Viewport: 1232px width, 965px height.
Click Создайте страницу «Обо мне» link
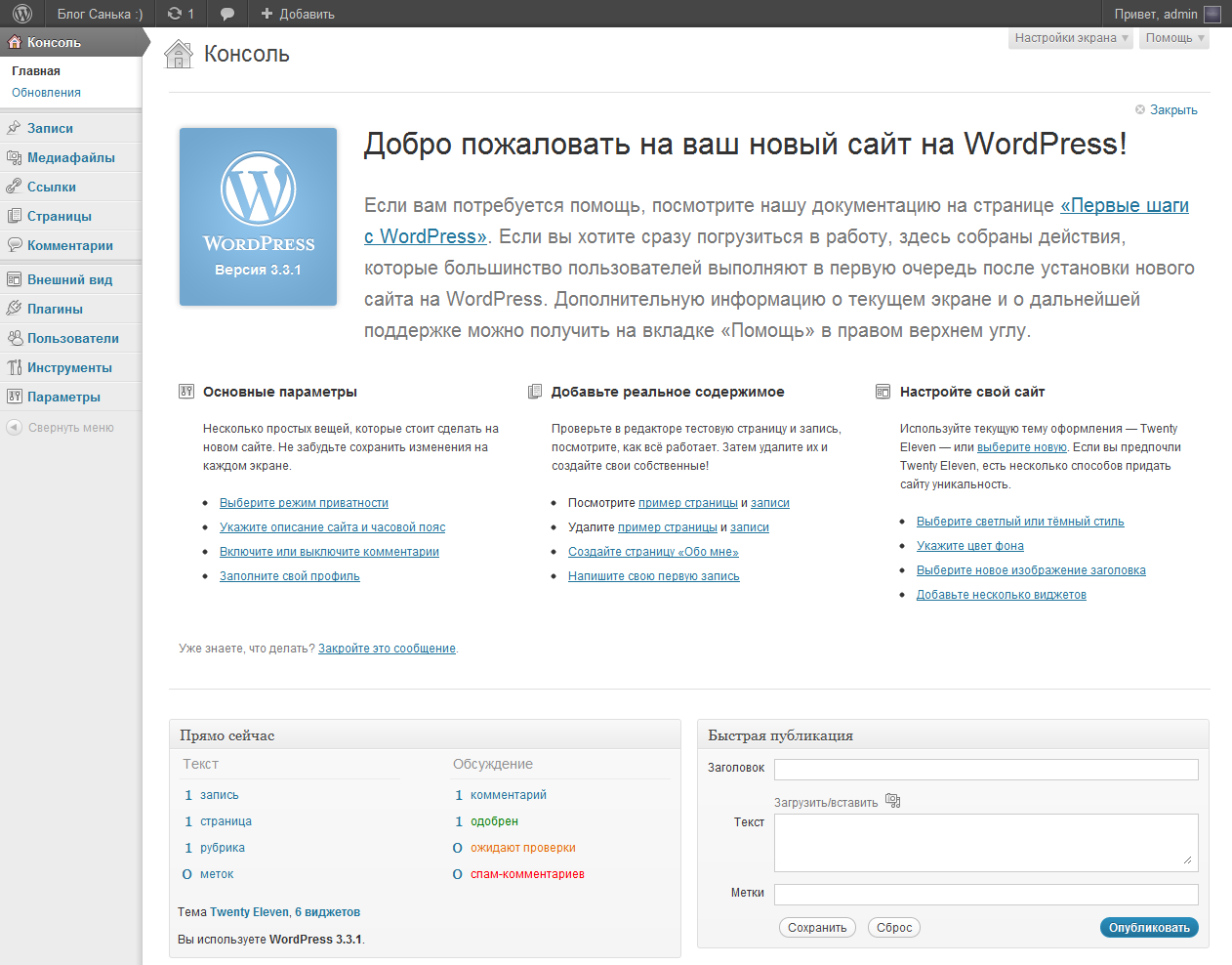[x=653, y=552]
